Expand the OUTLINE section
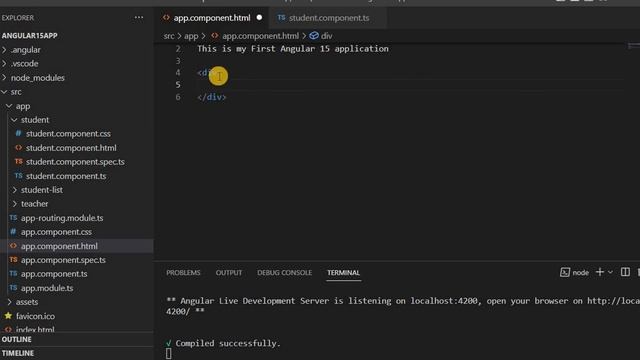Screen dimensions: 640x360 coord(16,340)
